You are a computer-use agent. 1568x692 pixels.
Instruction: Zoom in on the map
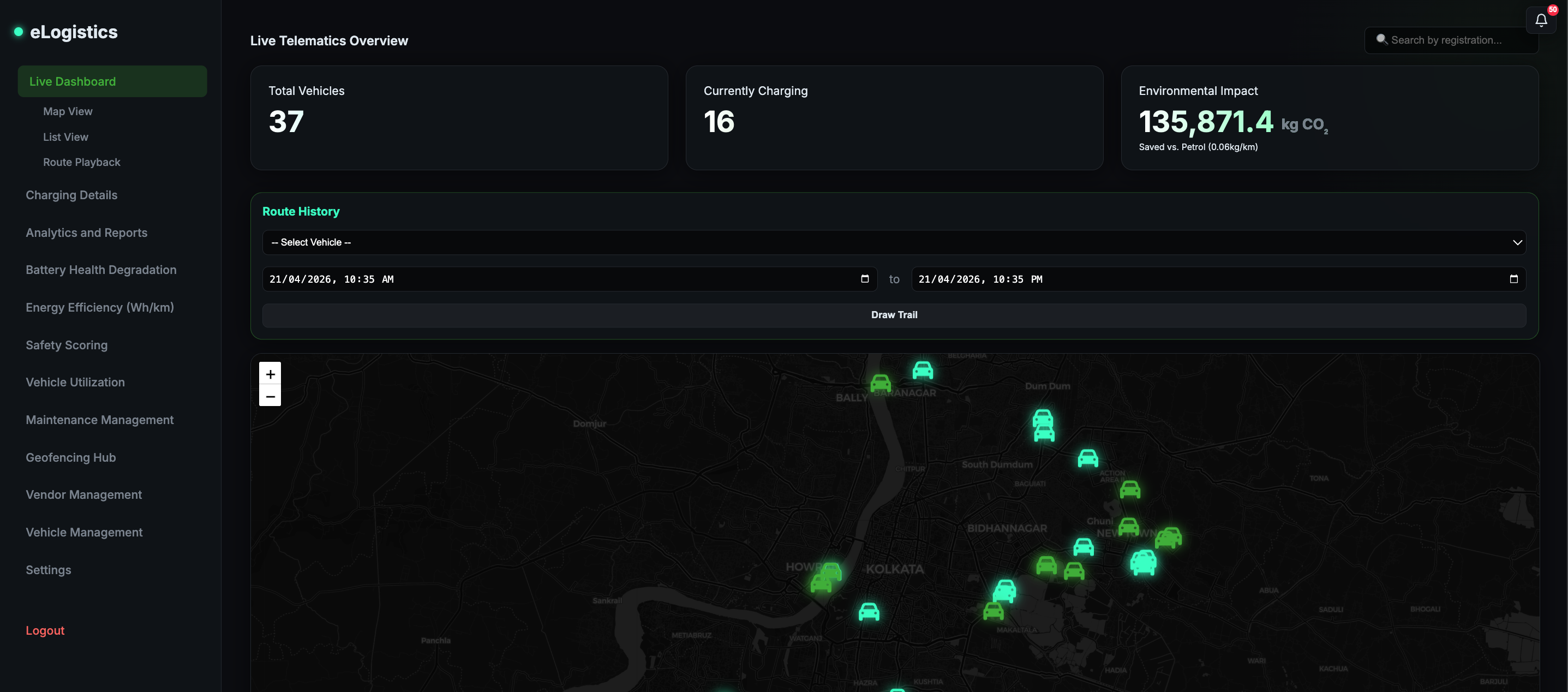point(270,374)
